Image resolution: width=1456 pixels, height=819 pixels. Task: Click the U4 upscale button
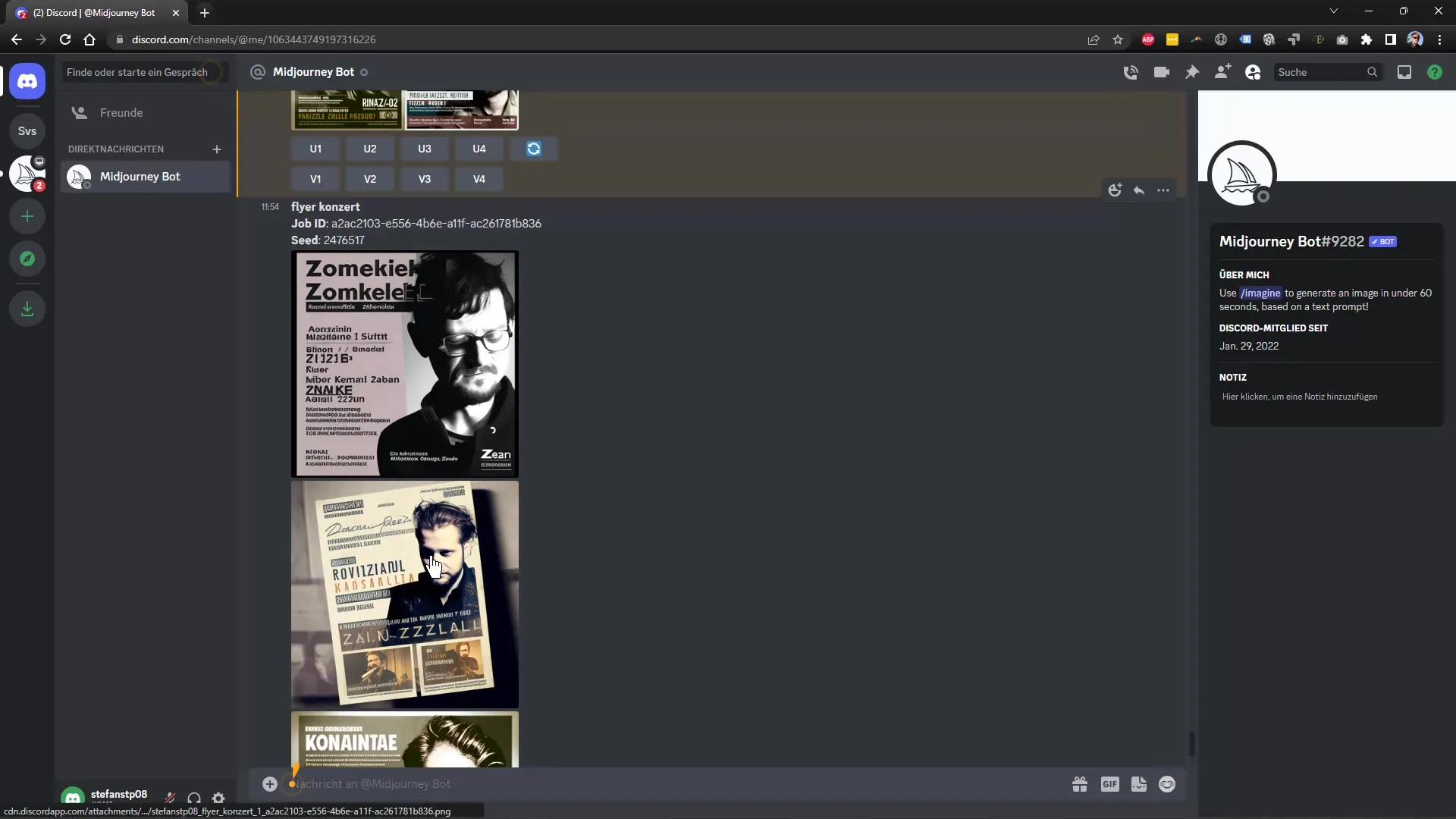pyautogui.click(x=479, y=149)
